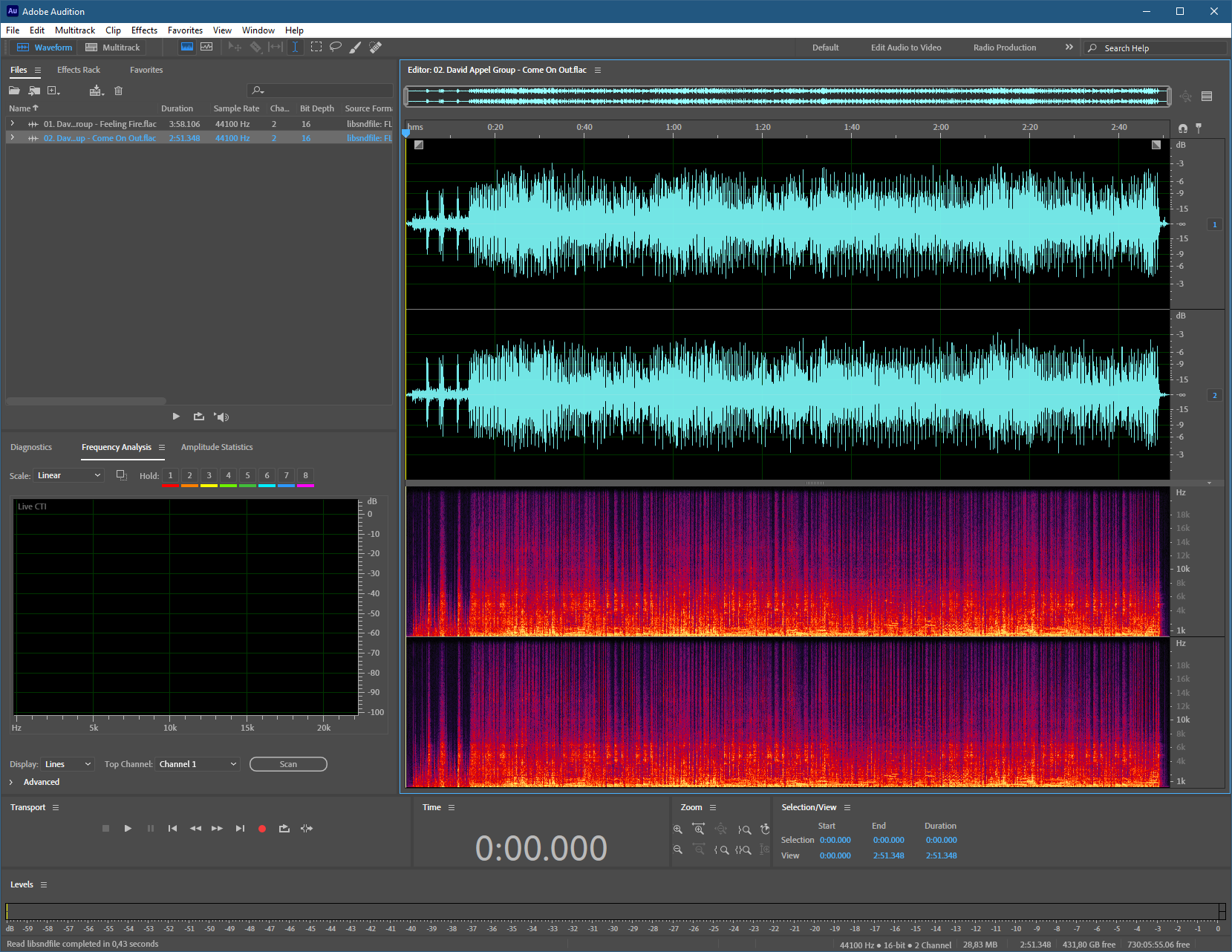Expand workspace overflow chevrons
Viewport: 1232px width, 952px height.
(1069, 48)
